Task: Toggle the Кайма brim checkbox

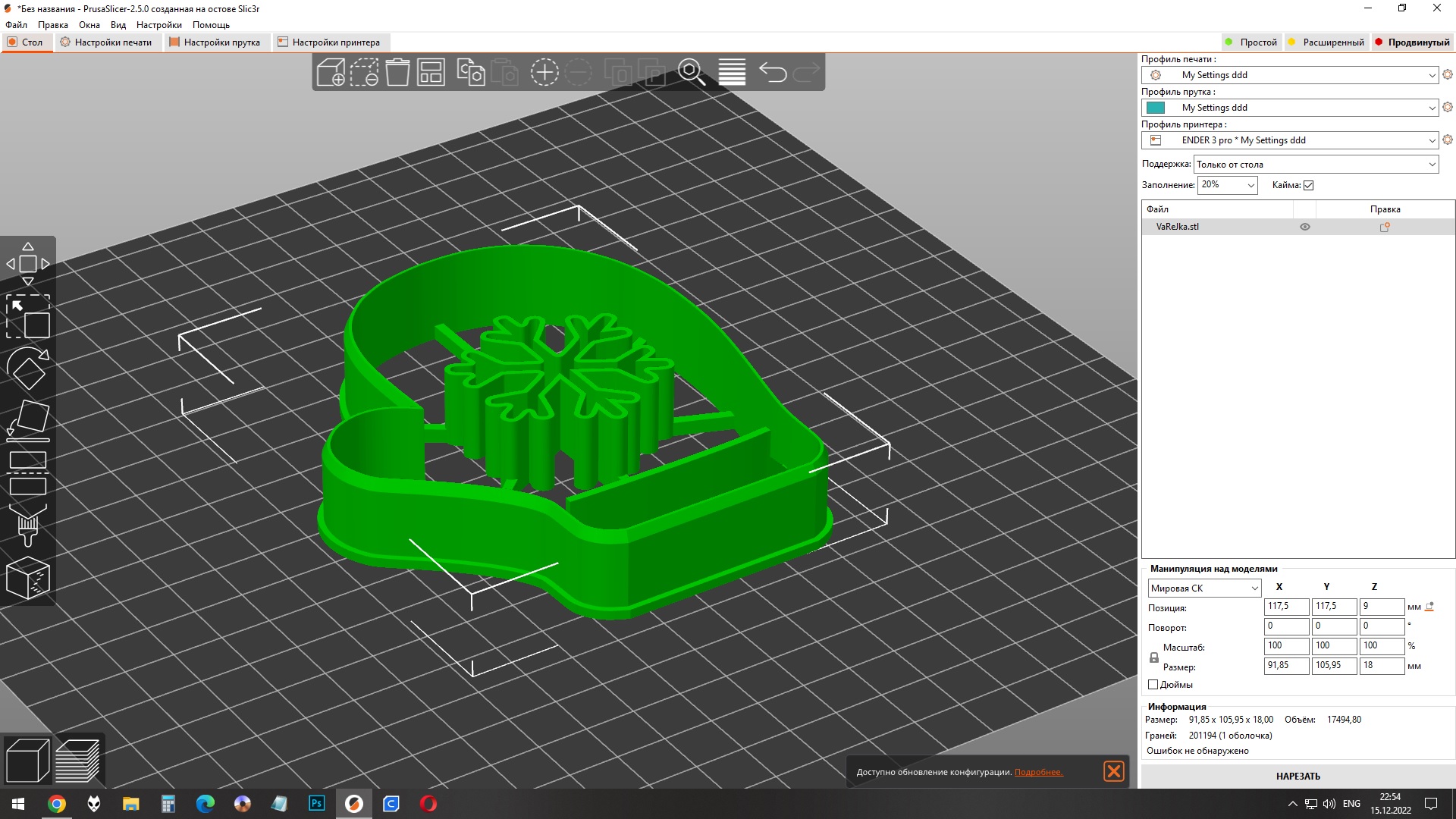Action: (1308, 185)
